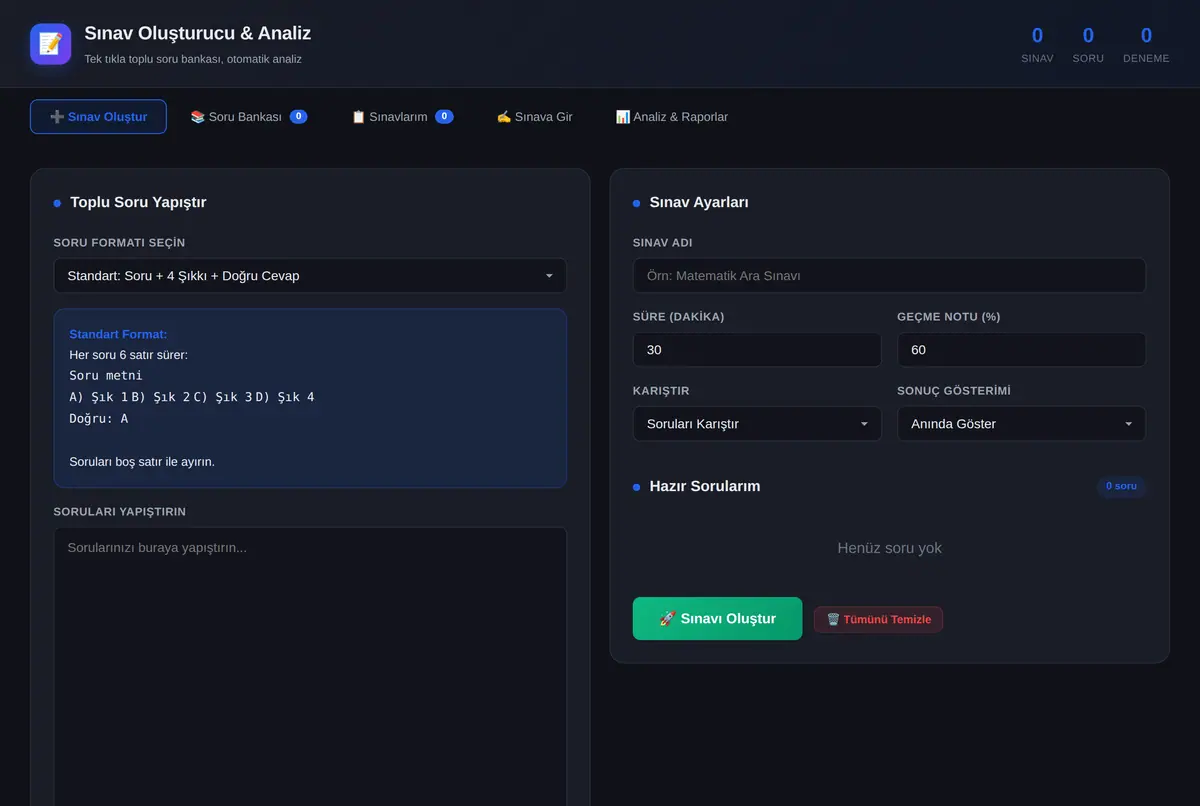
Task: Click the 0 soru badge
Action: point(1121,486)
